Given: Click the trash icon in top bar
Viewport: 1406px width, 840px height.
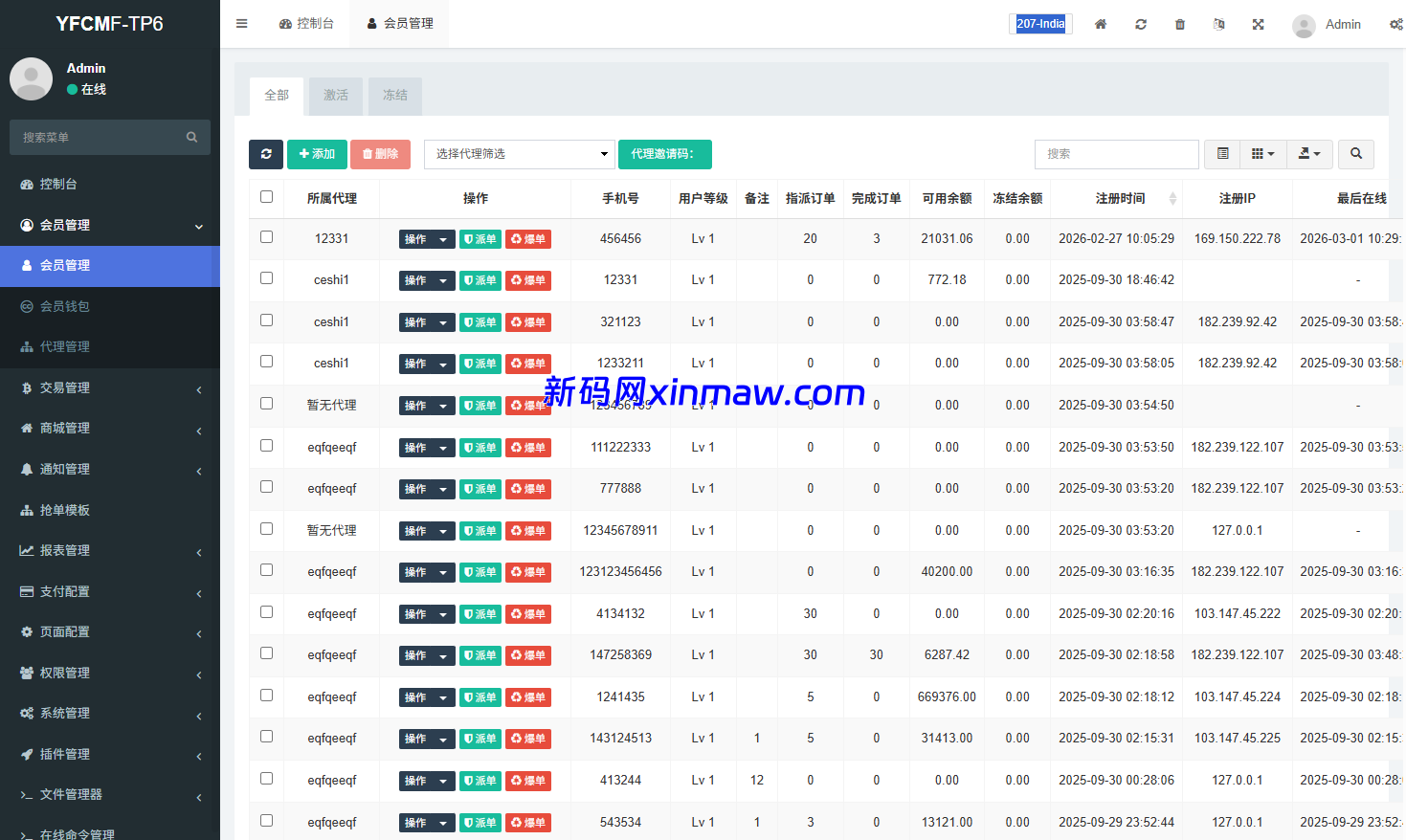Looking at the screenshot, I should 1180,24.
